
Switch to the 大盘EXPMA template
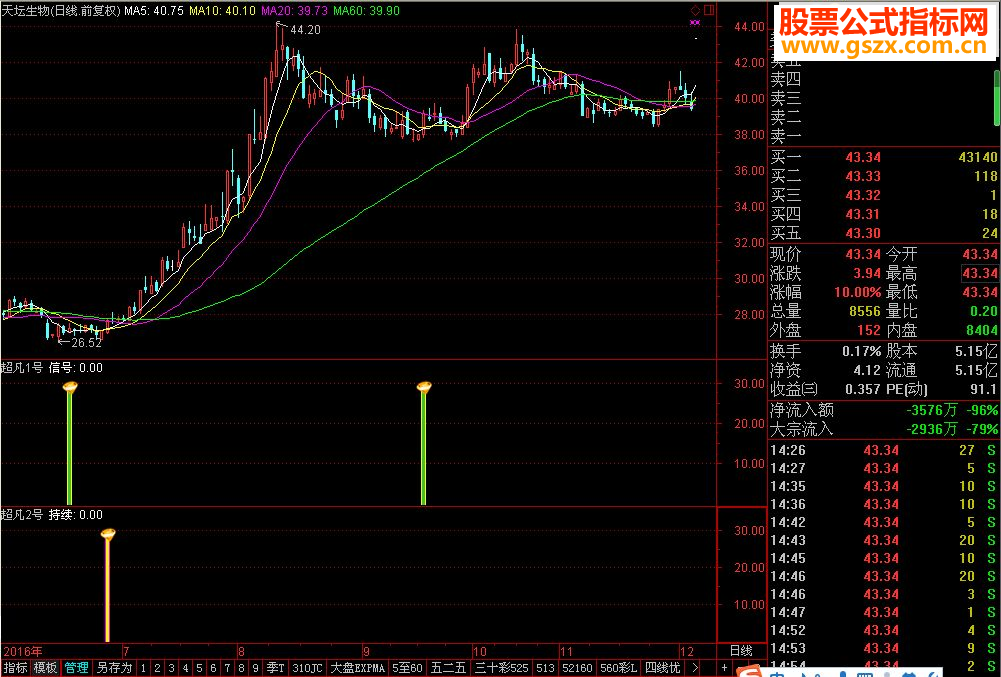tap(358, 668)
